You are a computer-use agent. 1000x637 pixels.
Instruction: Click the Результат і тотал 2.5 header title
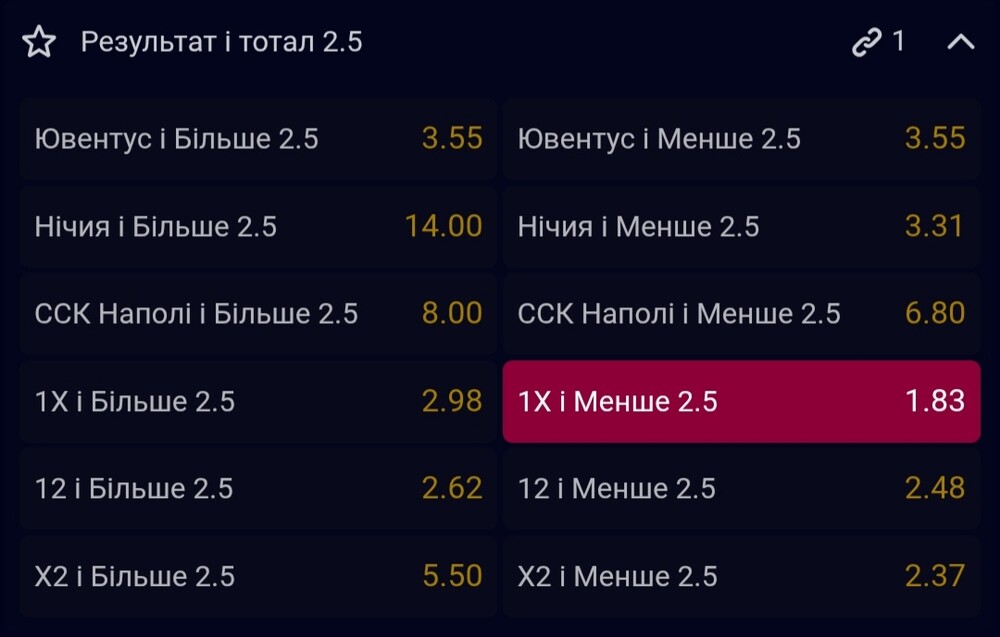221,42
